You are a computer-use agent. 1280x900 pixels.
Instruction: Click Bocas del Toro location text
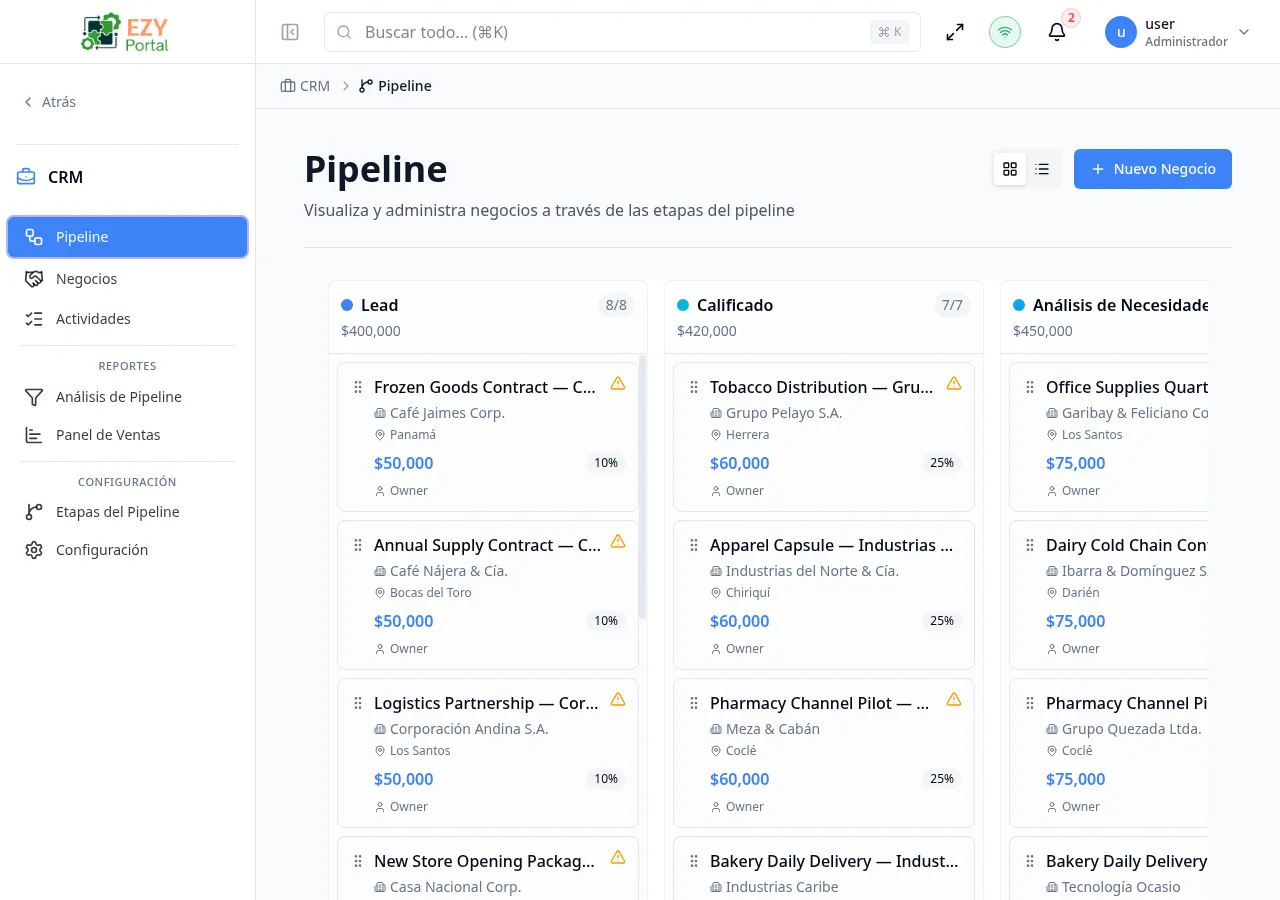tap(431, 593)
